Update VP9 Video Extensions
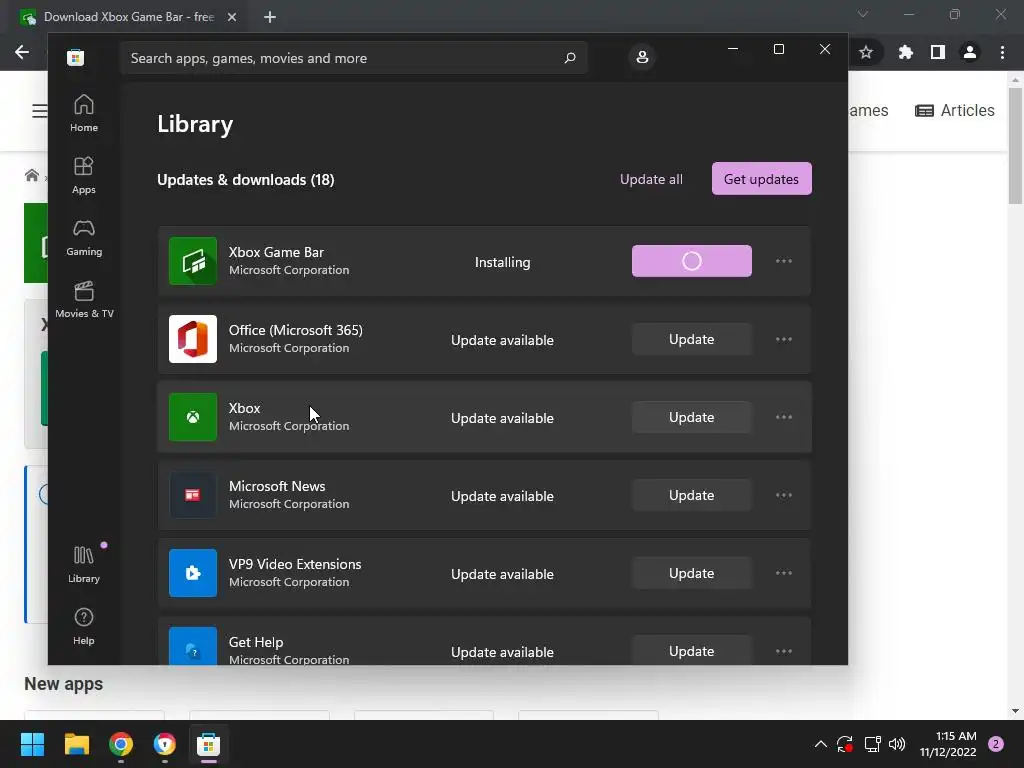This screenshot has width=1024, height=768. point(692,573)
